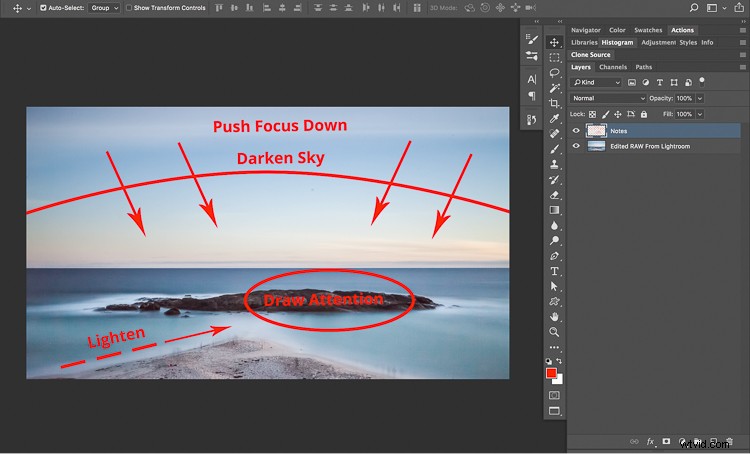Toggle lock image pixels brush icon
750x454 pixels.
tap(606, 114)
